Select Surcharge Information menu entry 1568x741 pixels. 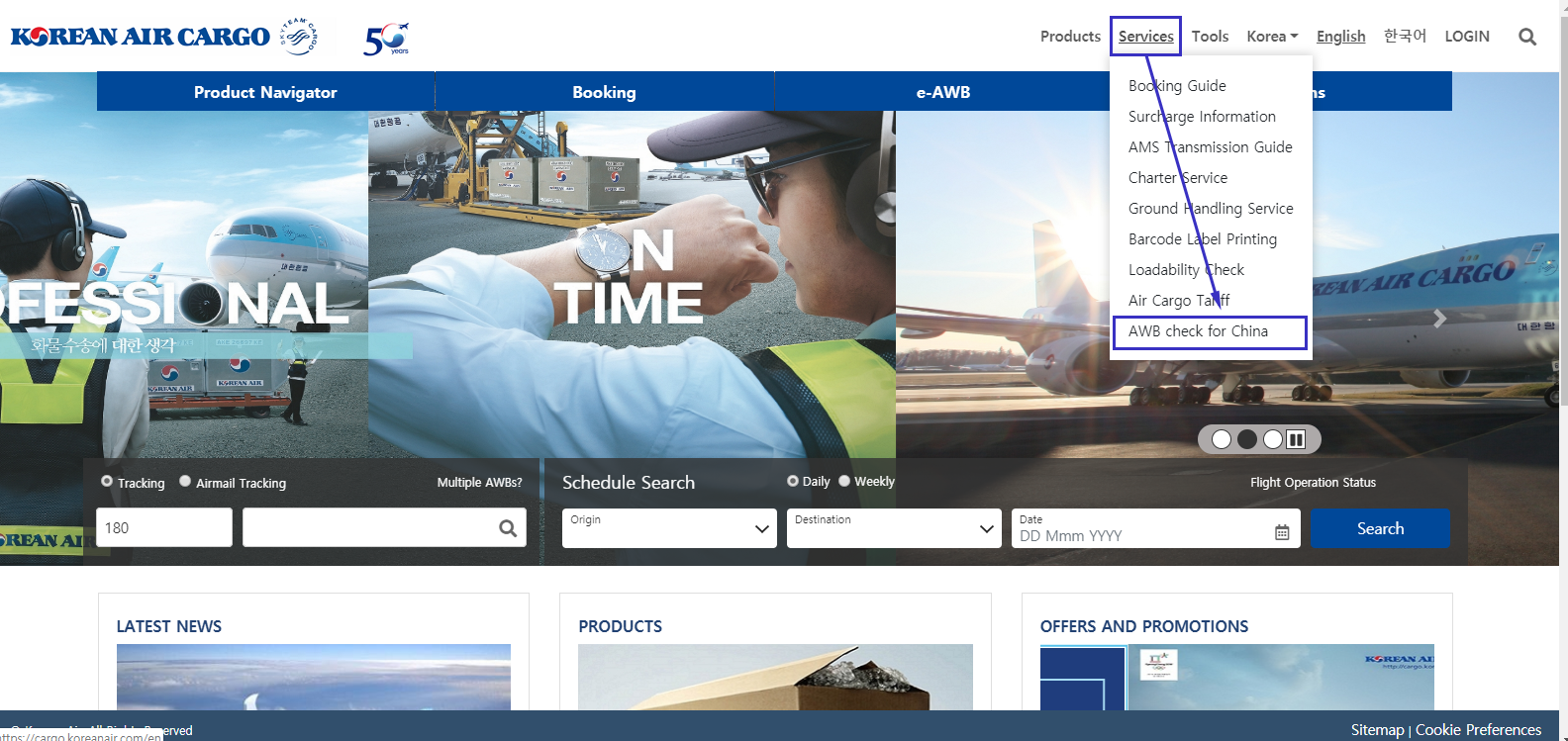click(x=1202, y=117)
